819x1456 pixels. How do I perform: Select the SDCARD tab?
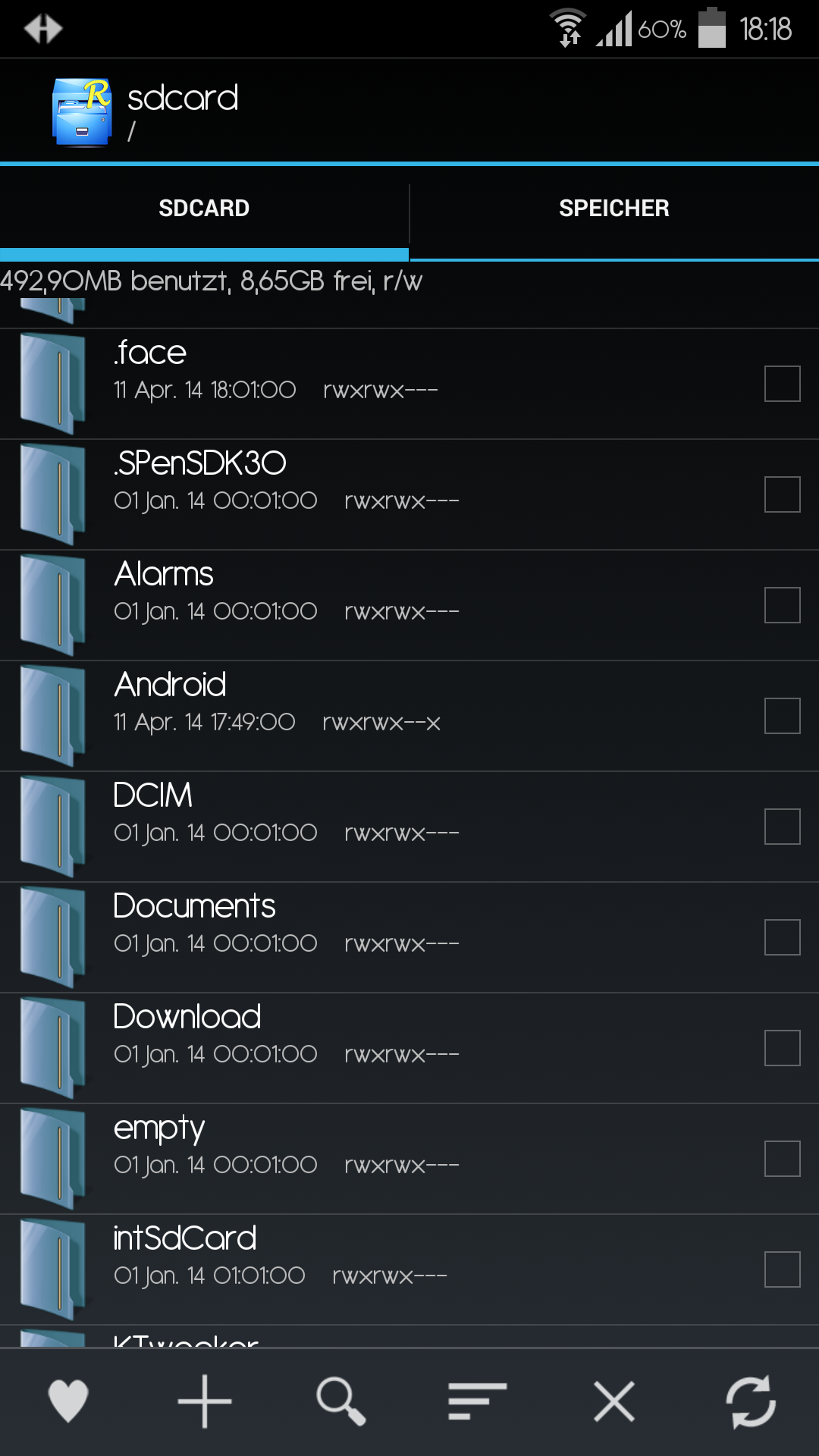204,209
